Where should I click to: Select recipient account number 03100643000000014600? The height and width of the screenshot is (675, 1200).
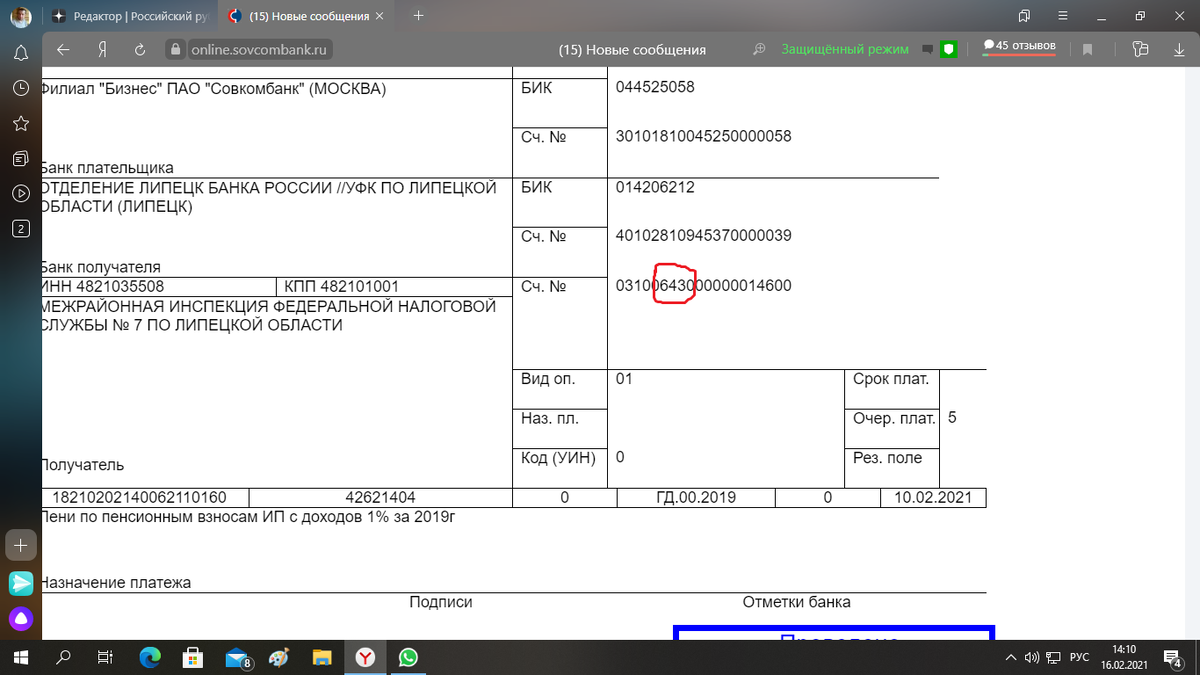click(704, 286)
